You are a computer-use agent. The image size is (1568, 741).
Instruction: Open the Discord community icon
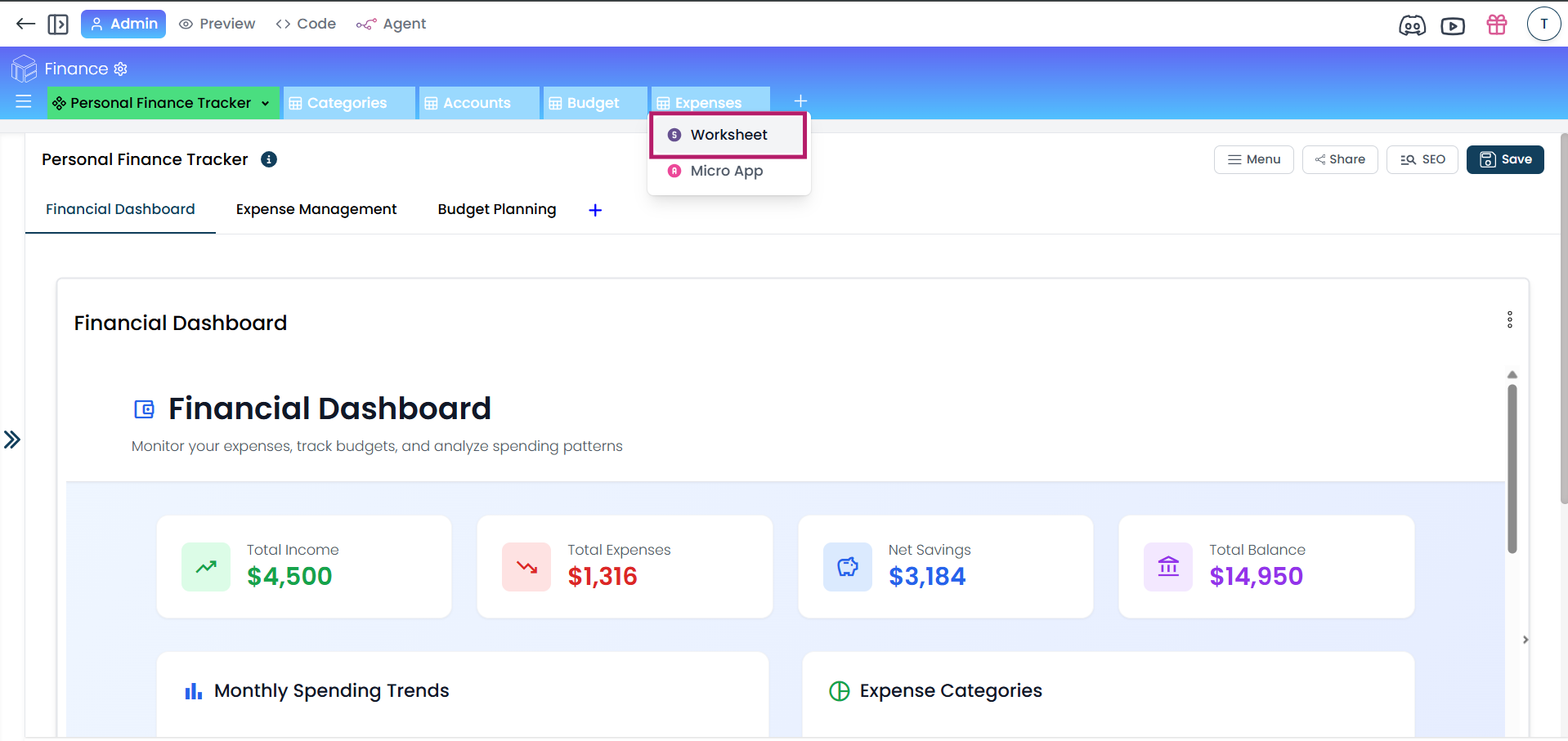click(1412, 25)
